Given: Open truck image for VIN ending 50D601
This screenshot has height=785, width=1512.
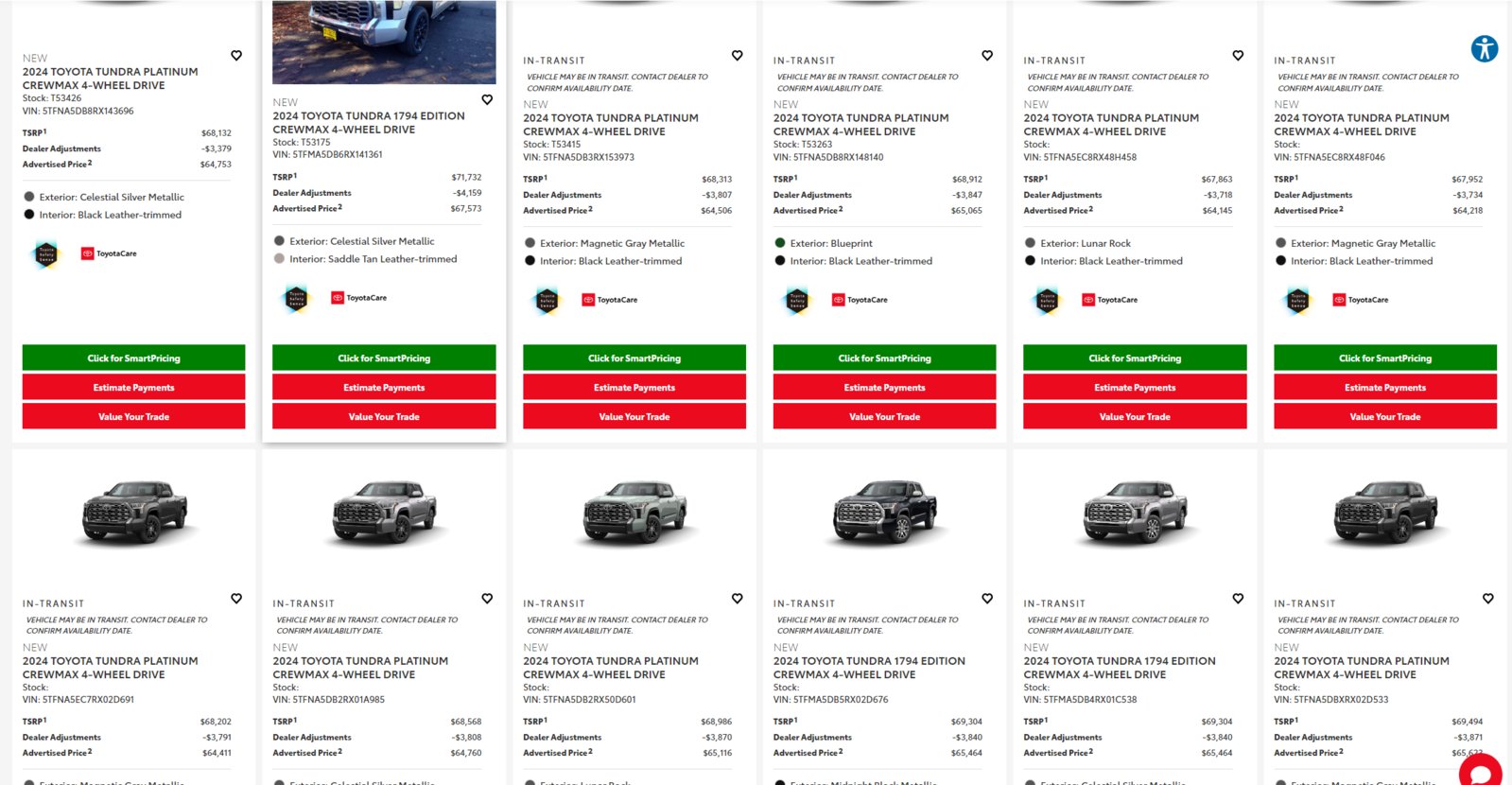Looking at the screenshot, I should [x=634, y=512].
